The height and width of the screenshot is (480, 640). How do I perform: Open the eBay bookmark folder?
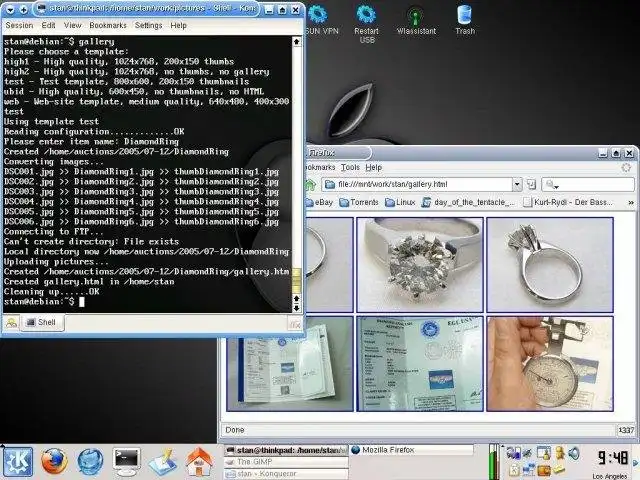(x=319, y=202)
